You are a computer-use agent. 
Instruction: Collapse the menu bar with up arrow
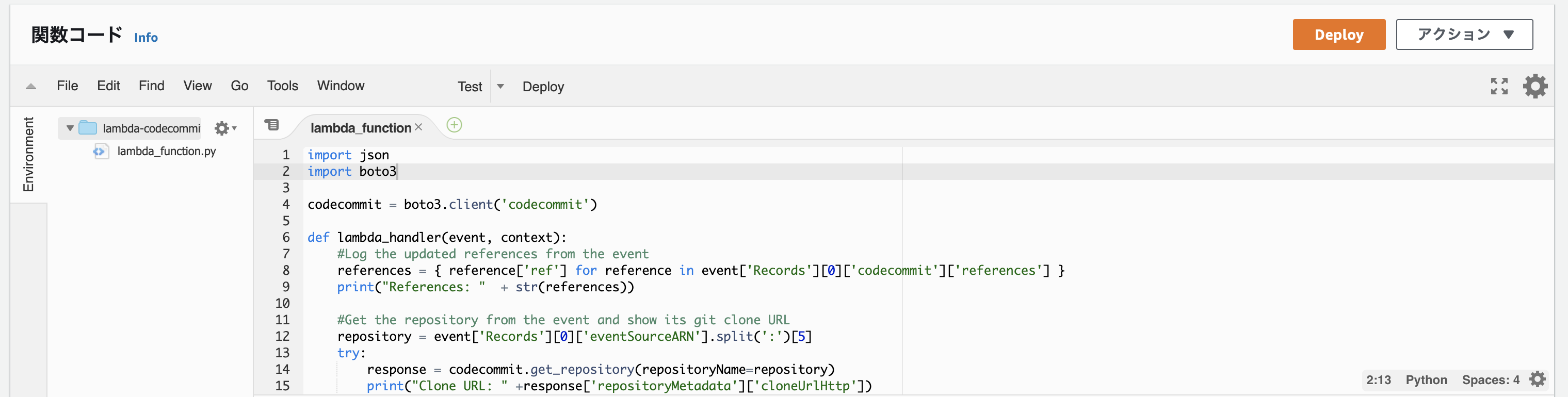click(31, 86)
